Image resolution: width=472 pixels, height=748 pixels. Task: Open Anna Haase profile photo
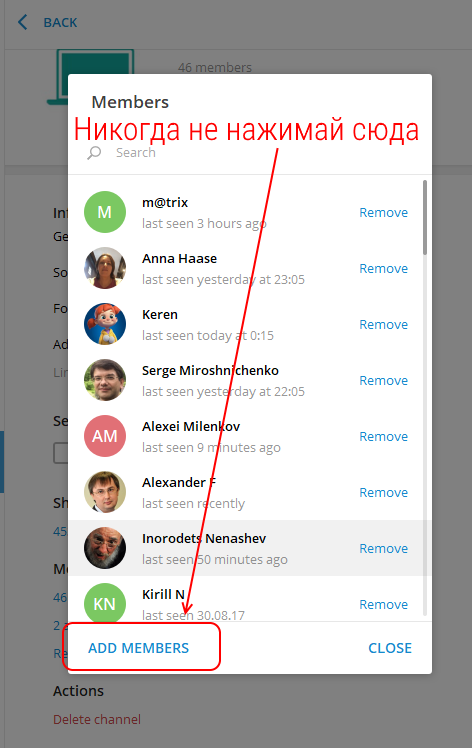click(x=105, y=268)
